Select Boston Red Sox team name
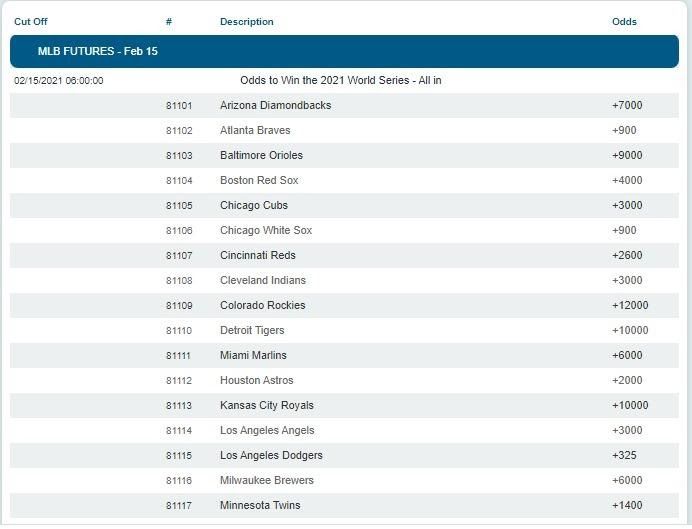Viewport: 692px width, 529px height. [259, 180]
